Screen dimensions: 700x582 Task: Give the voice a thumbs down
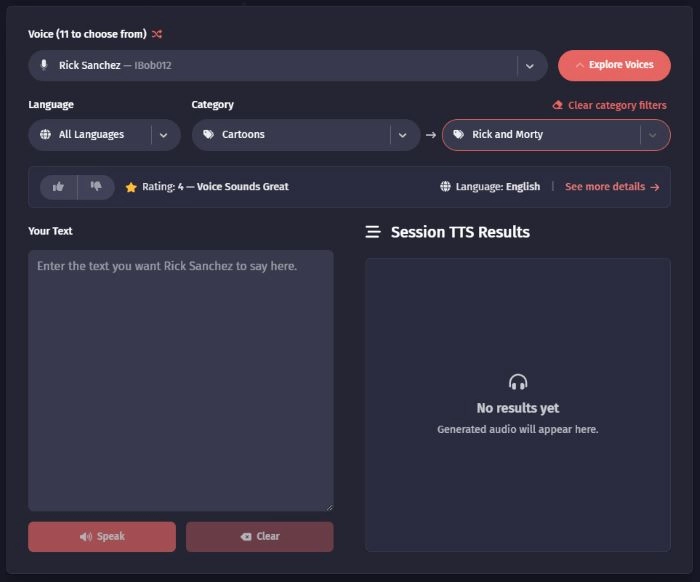[96, 187]
